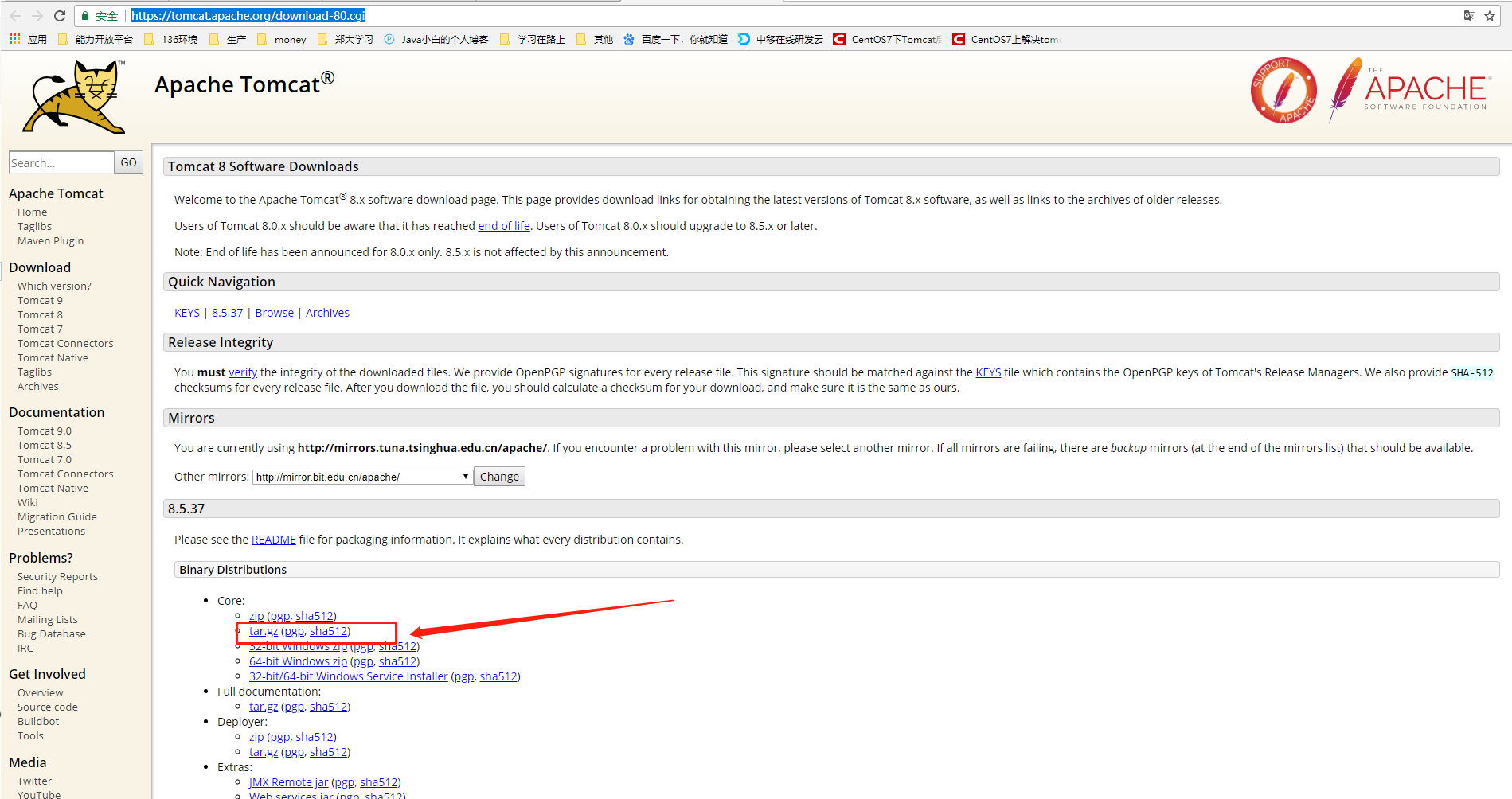Download the JMX Remote jar

tap(288, 782)
